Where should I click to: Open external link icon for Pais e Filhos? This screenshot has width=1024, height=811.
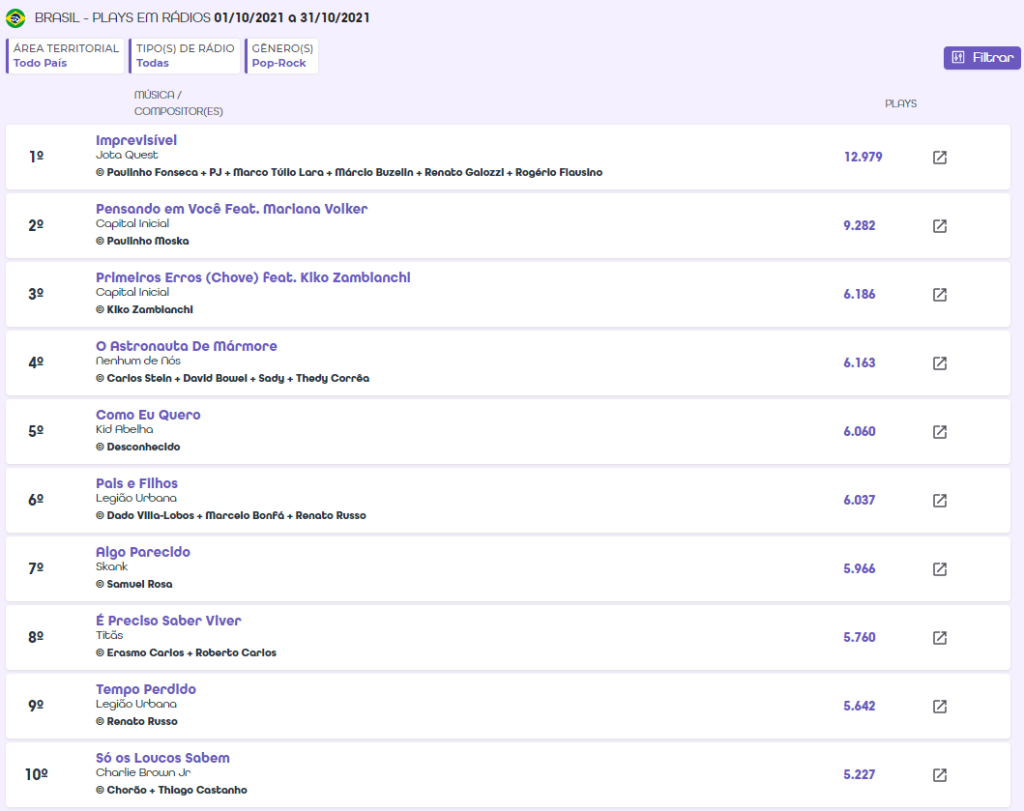[x=939, y=500]
